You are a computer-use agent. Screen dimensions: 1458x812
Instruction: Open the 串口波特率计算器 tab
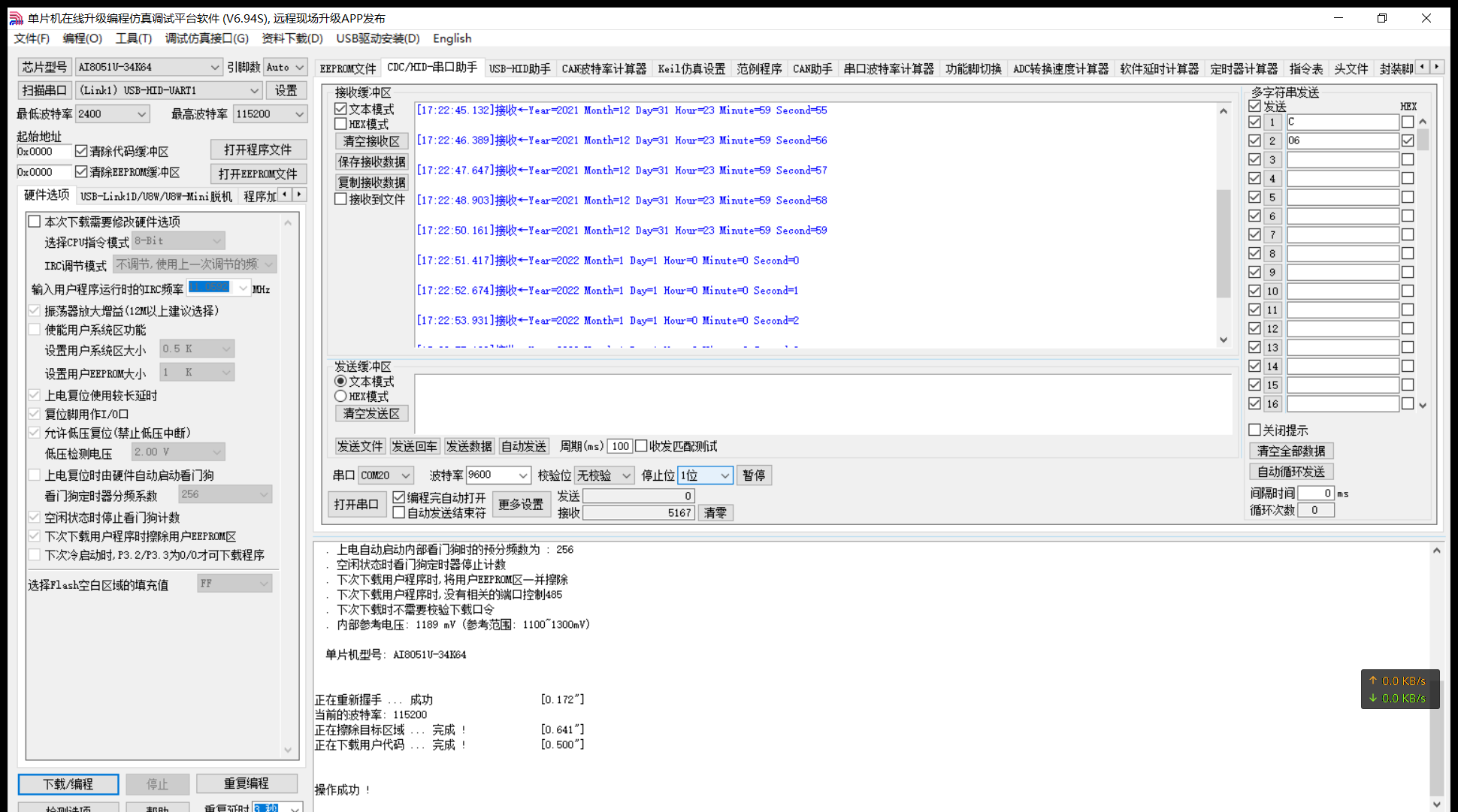coord(888,69)
